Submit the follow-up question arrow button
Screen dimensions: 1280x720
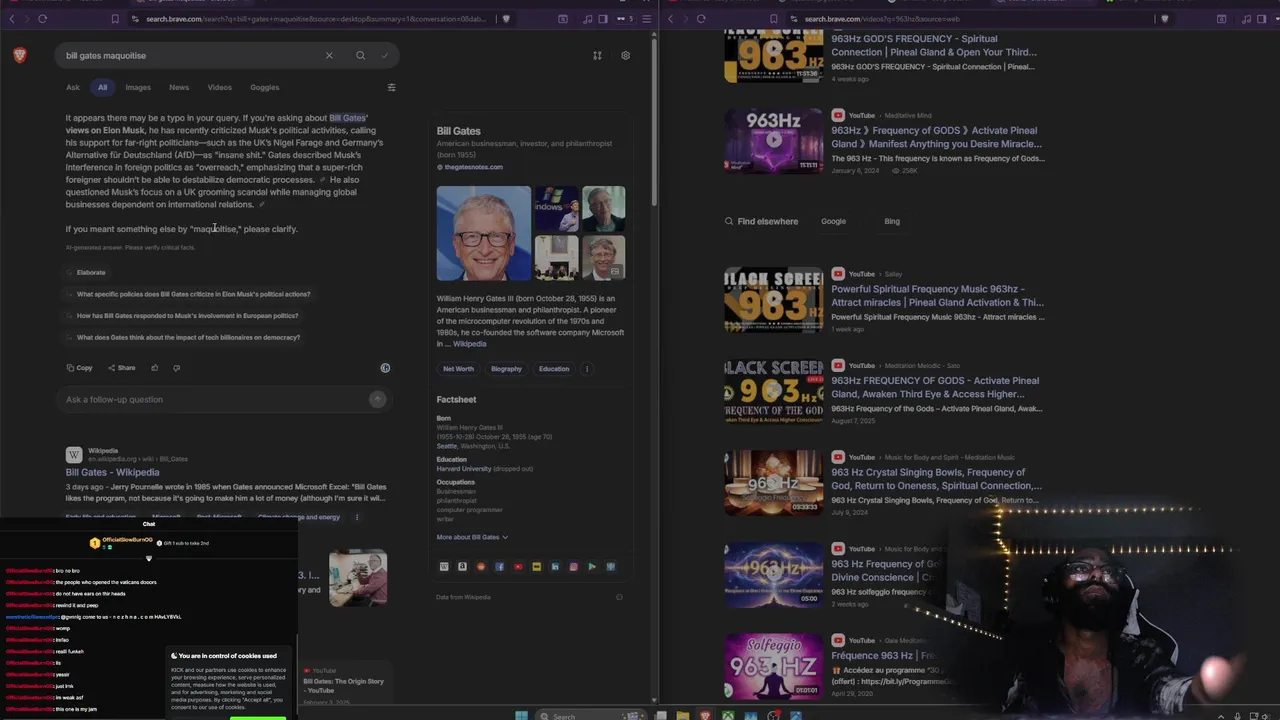377,399
